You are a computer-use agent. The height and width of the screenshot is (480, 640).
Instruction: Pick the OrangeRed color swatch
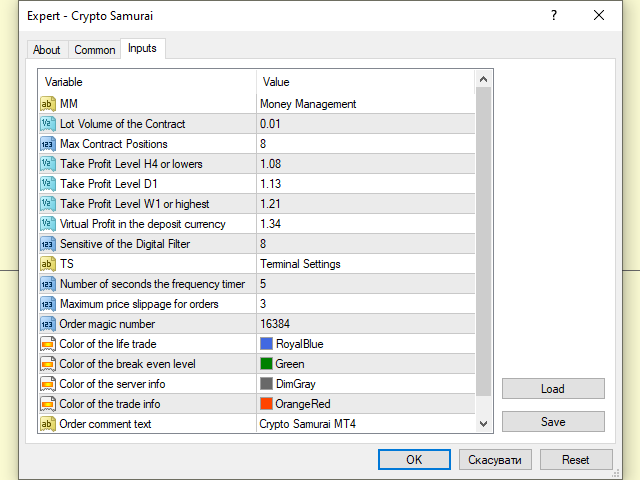click(x=267, y=404)
